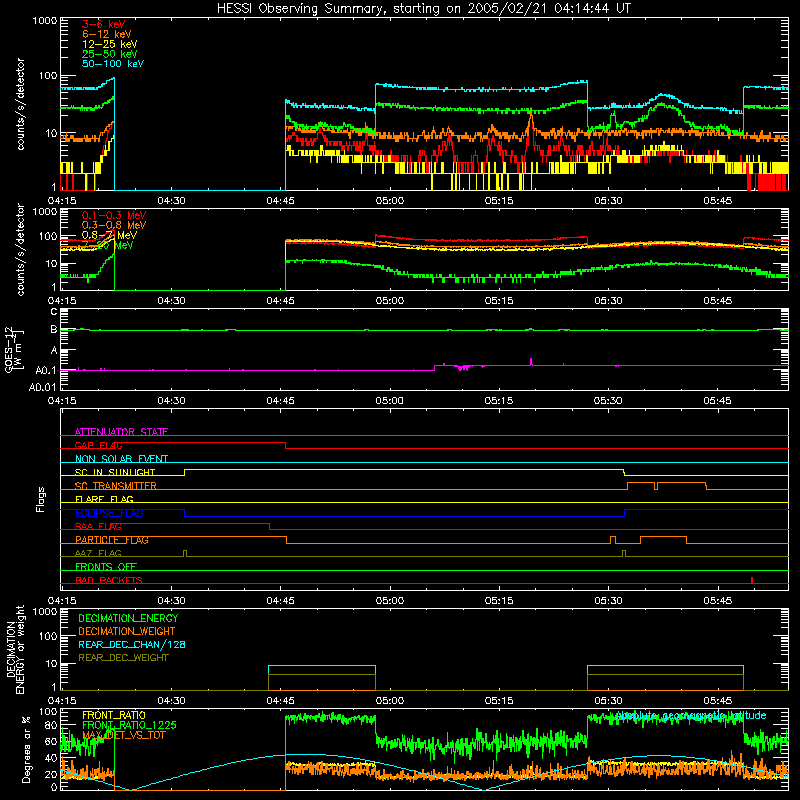Select the A0.01 tick label on GOES axis
Image resolution: width=800 pixels, height=800 pixels.
click(x=43, y=387)
